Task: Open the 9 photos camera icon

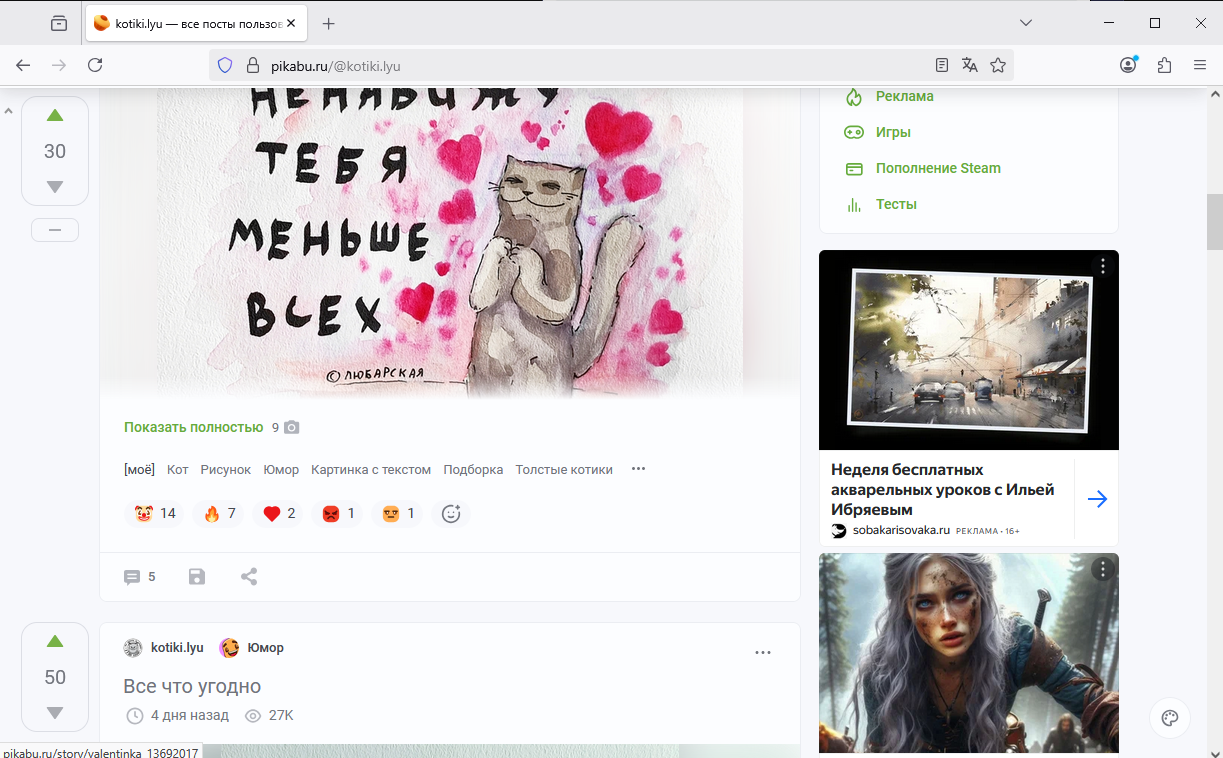Action: [291, 427]
